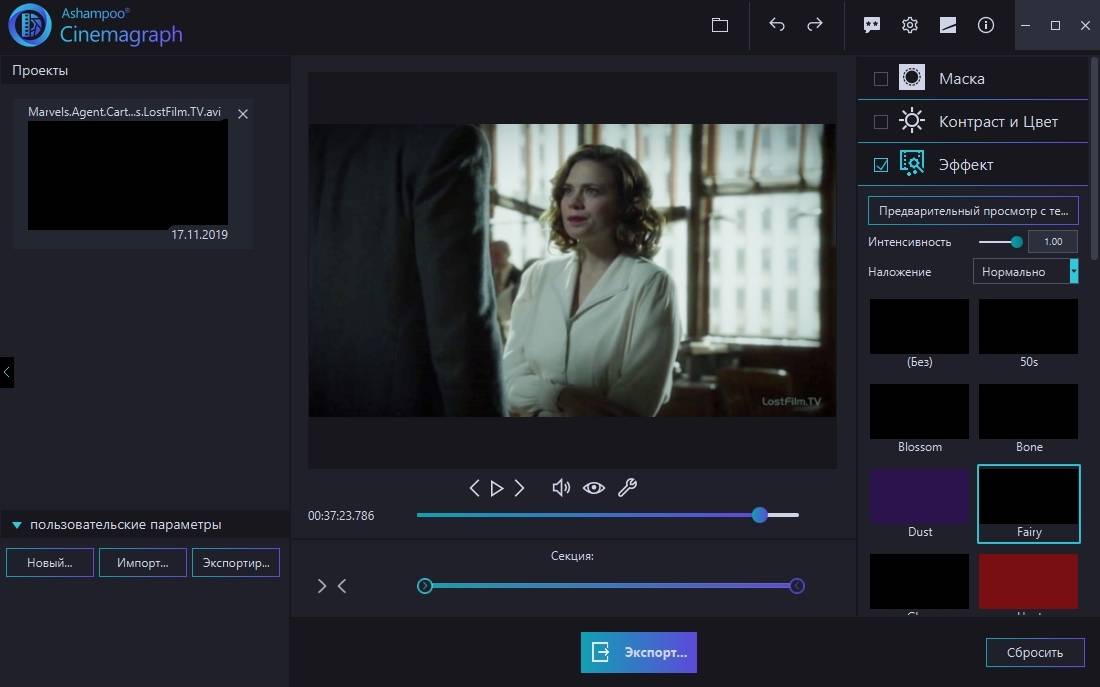Adjust the Интенсивность slider handle
This screenshot has width=1100, height=687.
coord(1017,242)
